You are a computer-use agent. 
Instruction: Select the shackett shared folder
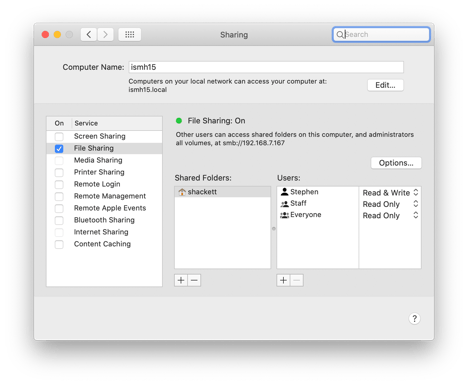click(x=222, y=192)
